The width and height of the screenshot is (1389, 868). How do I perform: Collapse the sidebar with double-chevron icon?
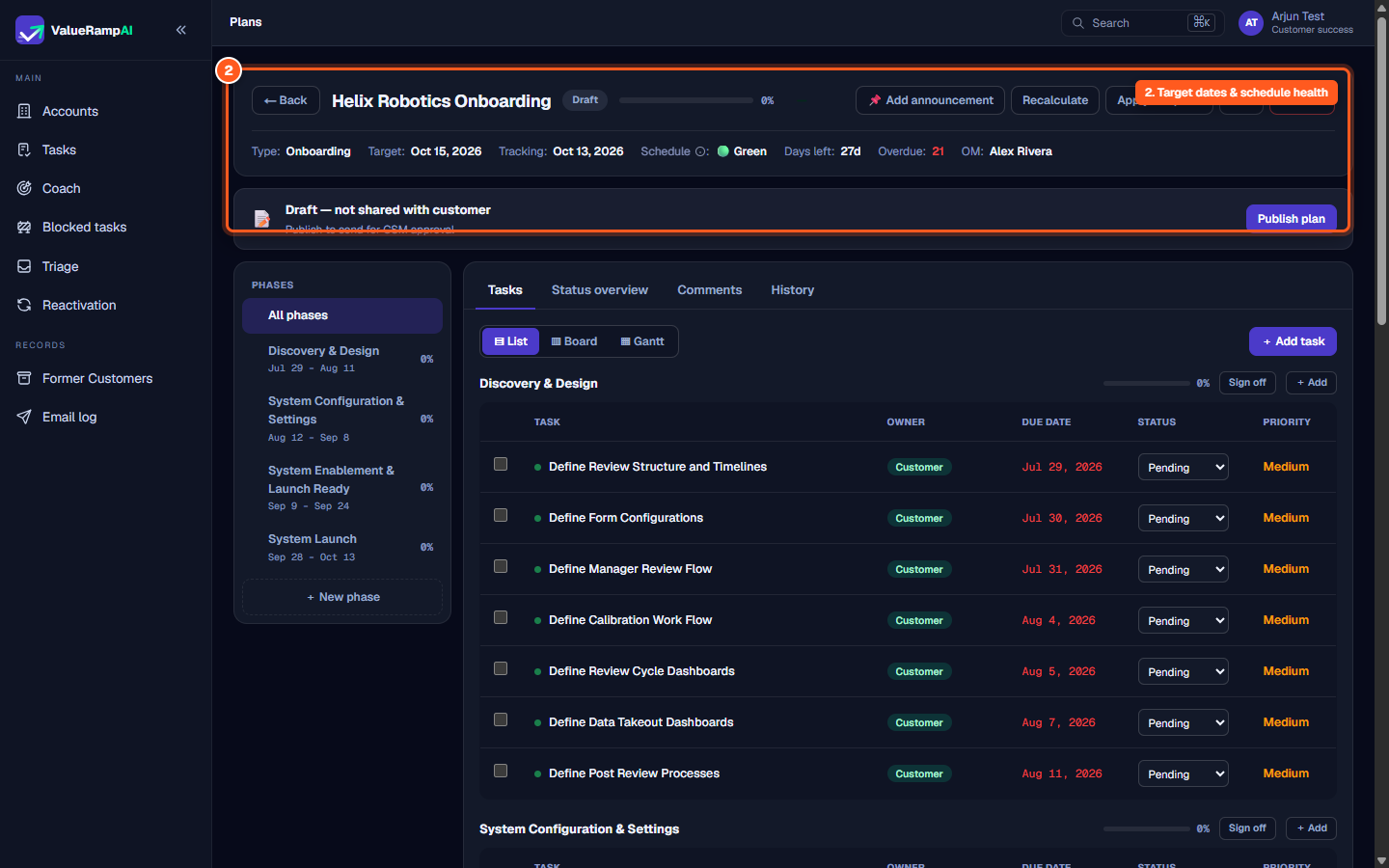tap(181, 30)
